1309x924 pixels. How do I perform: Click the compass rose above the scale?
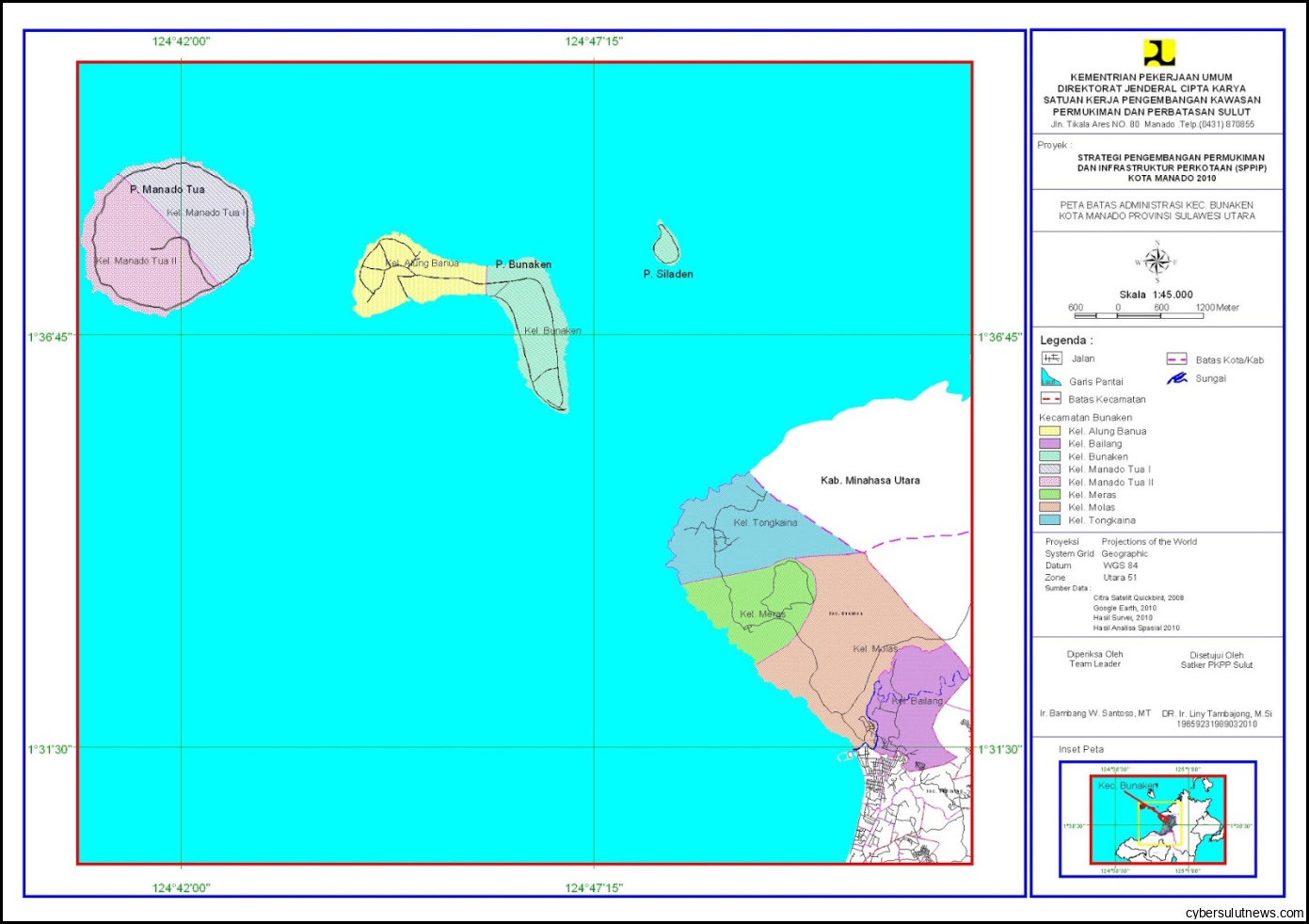(1157, 263)
